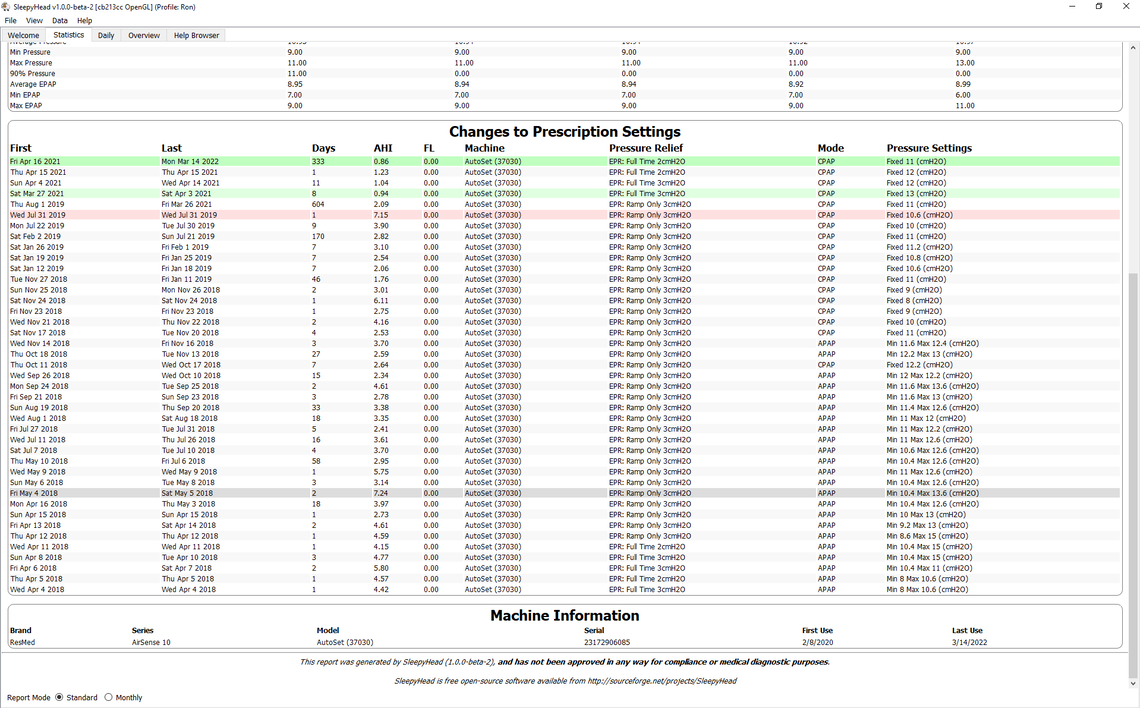Click the 'Days' column header

(x=324, y=148)
